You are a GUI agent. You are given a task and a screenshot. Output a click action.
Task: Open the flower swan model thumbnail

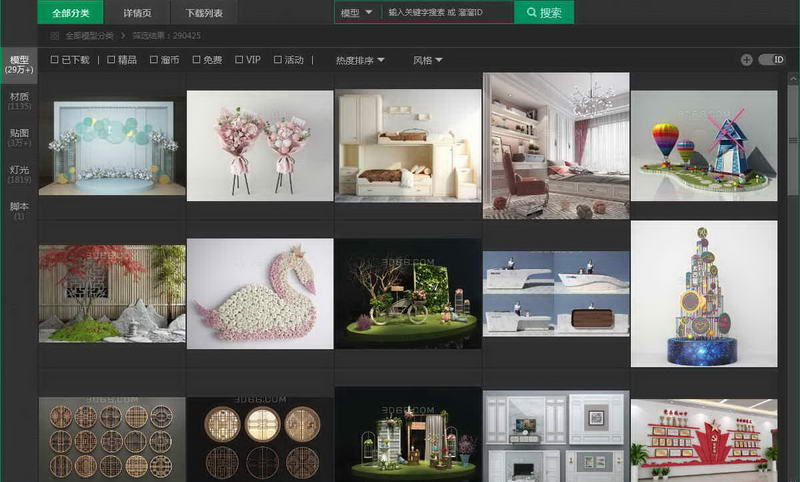(260, 294)
